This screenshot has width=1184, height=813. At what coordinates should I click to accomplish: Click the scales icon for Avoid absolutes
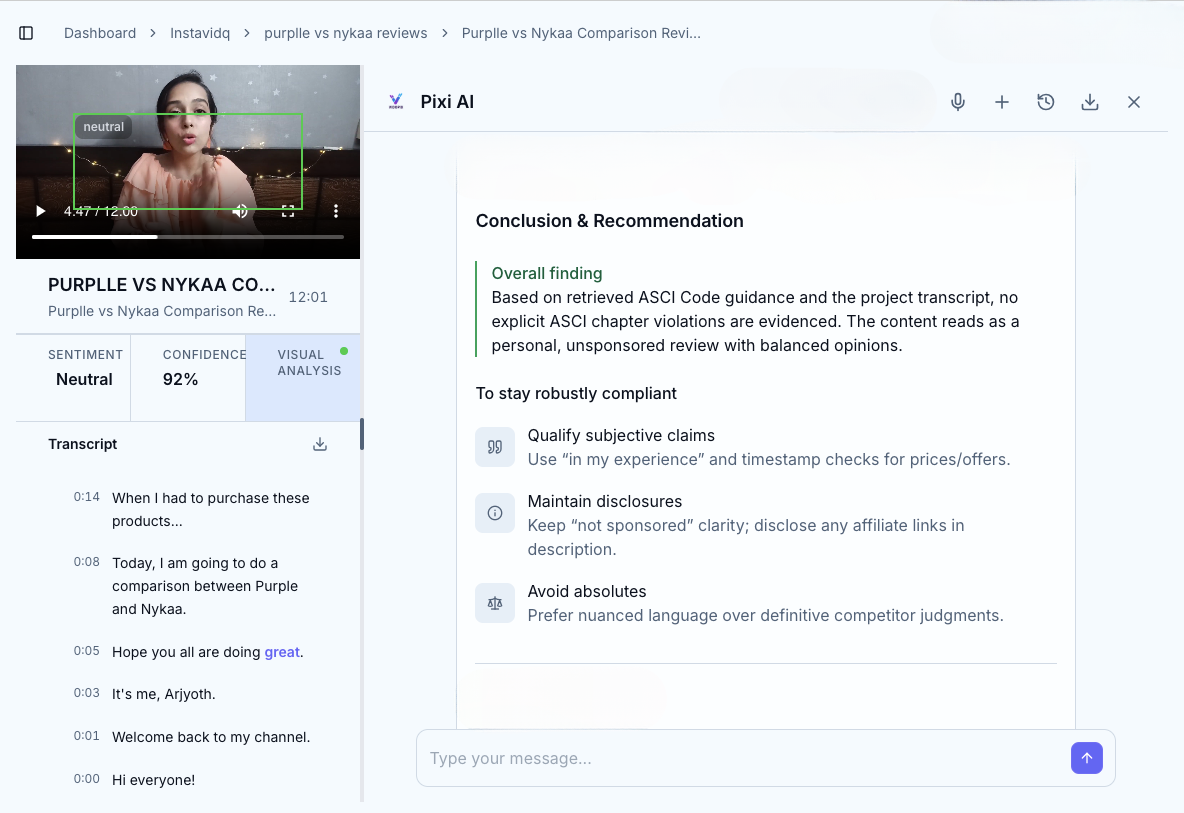pyautogui.click(x=495, y=603)
